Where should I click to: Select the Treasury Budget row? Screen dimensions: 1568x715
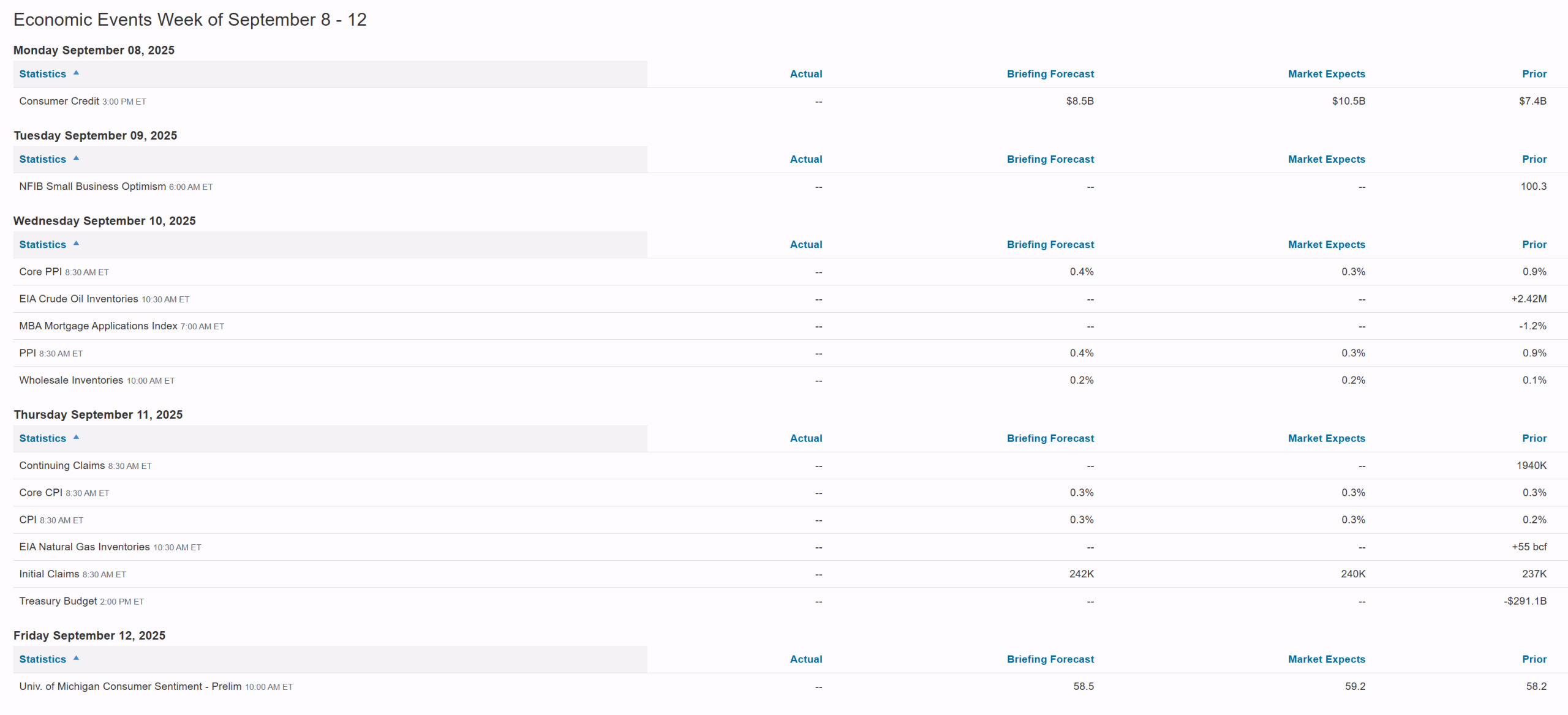(790, 601)
